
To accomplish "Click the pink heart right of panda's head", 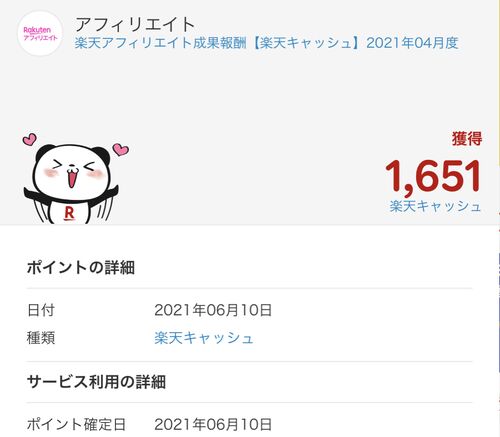I will click(121, 149).
